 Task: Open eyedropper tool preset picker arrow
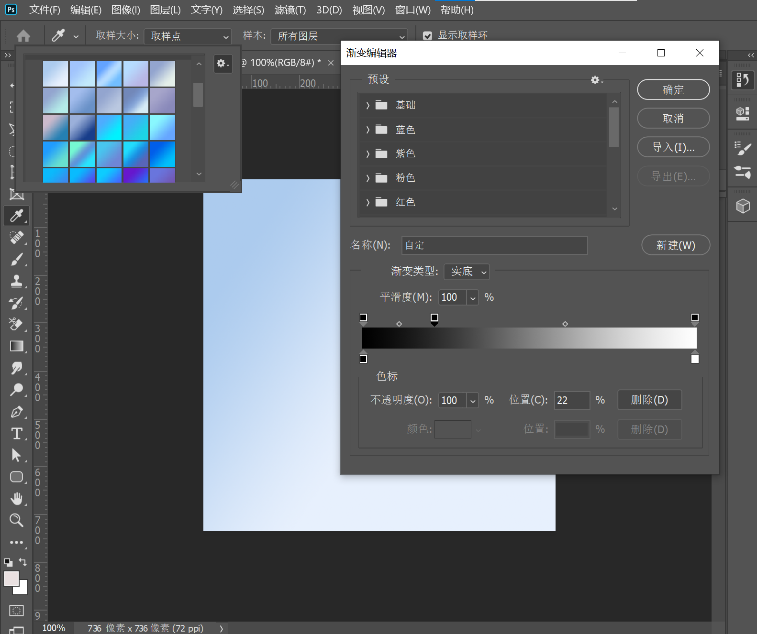click(x=76, y=36)
